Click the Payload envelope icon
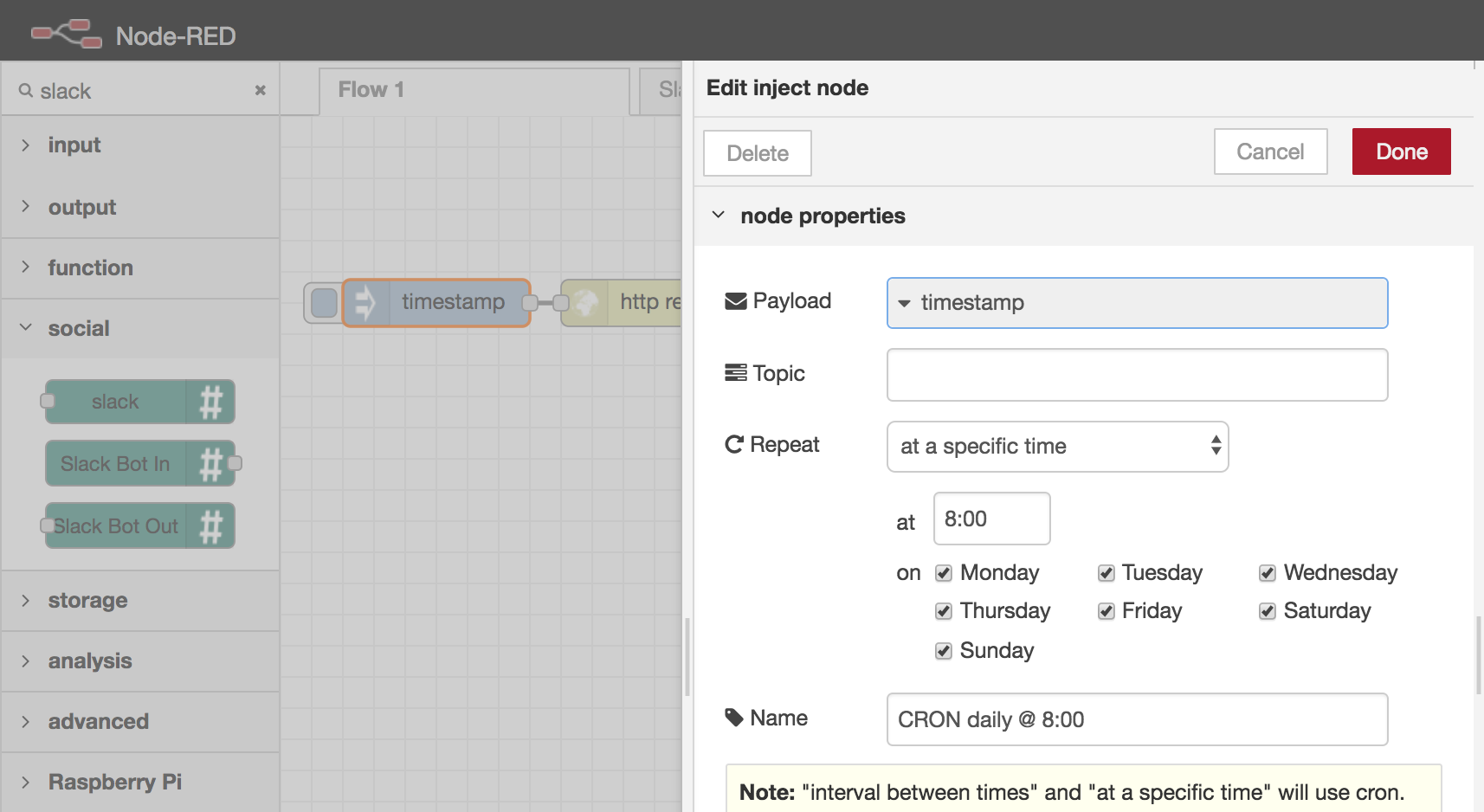Screen dimensions: 1484x812 click(x=735, y=301)
